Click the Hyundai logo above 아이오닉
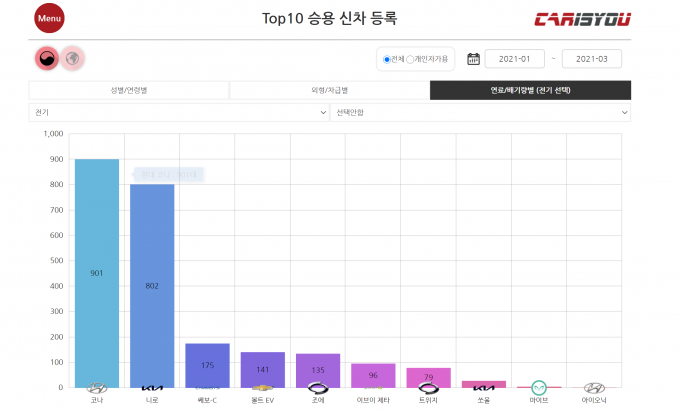Viewport: 680px width, 412px height. click(593, 388)
